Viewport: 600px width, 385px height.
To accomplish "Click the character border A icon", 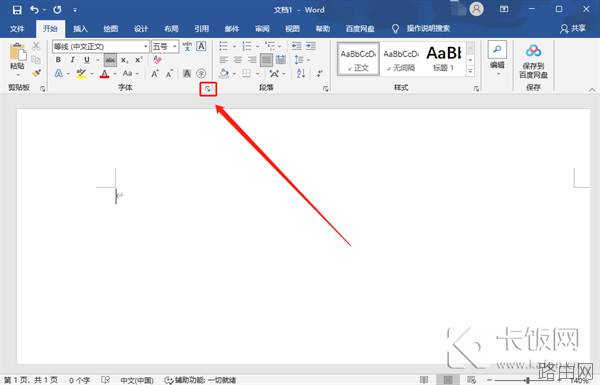I will (201, 46).
